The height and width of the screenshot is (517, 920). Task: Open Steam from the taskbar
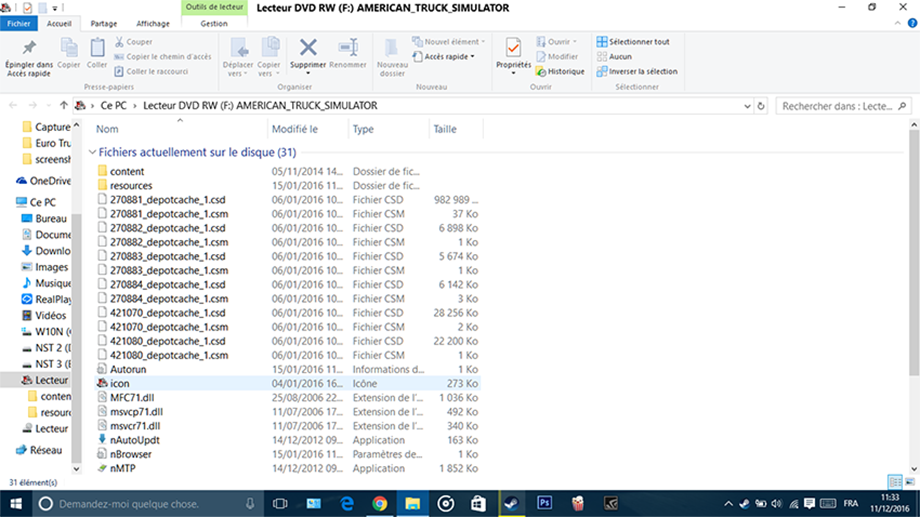(x=512, y=504)
